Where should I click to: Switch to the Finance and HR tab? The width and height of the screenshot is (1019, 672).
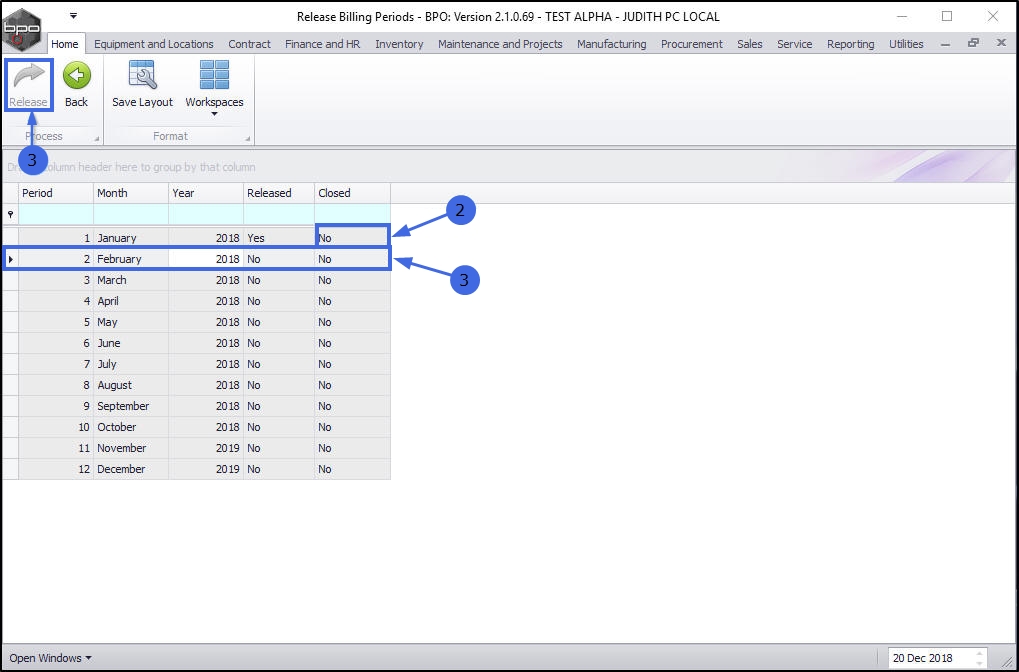pos(322,44)
